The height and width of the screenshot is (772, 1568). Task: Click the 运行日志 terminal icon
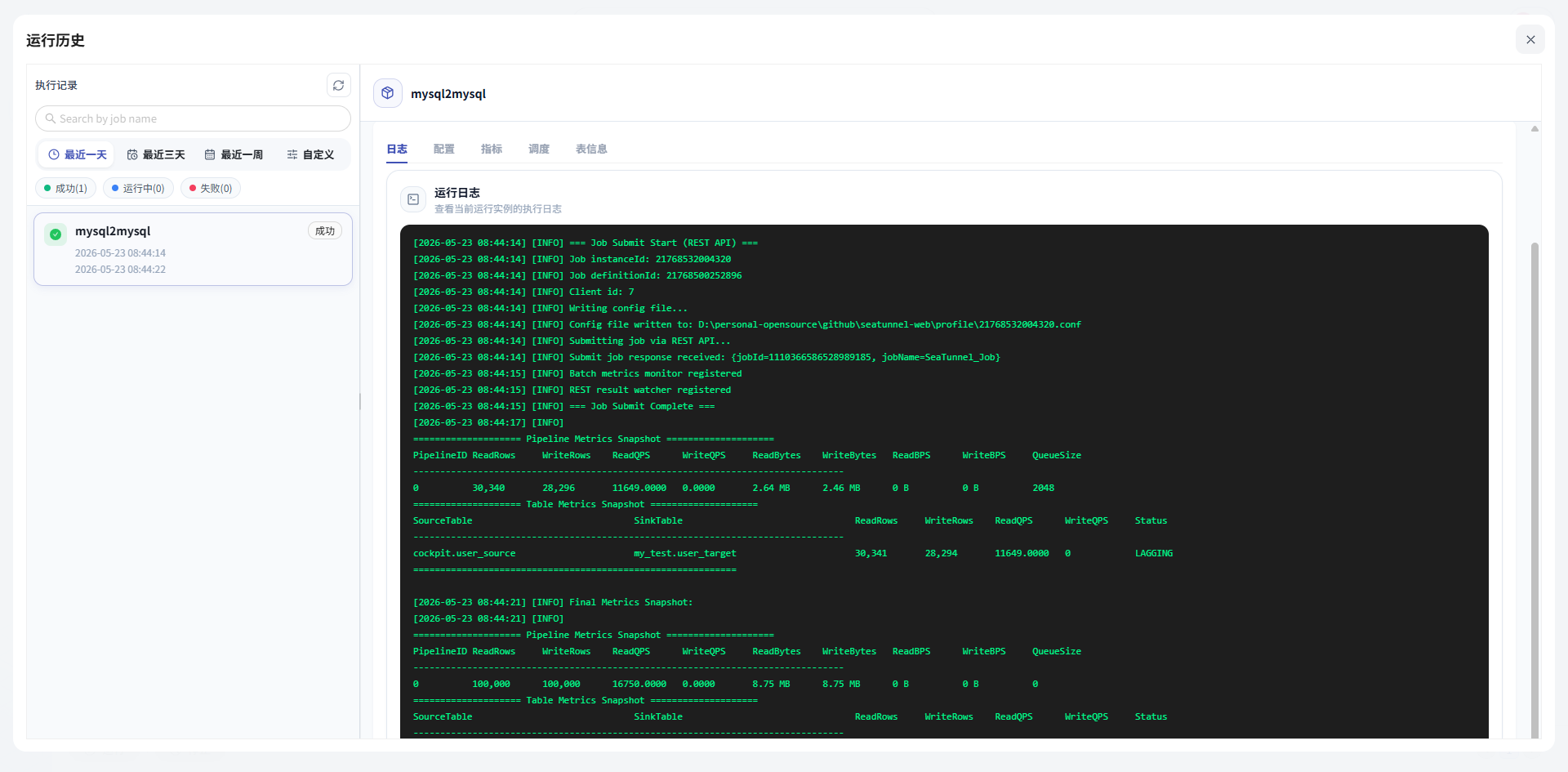point(413,199)
